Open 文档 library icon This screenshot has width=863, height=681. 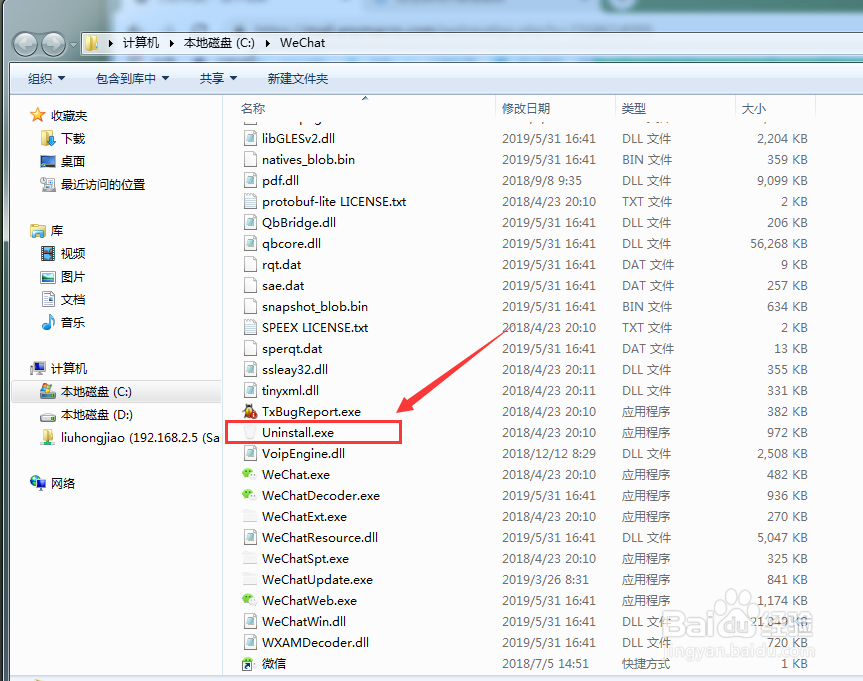(x=48, y=299)
